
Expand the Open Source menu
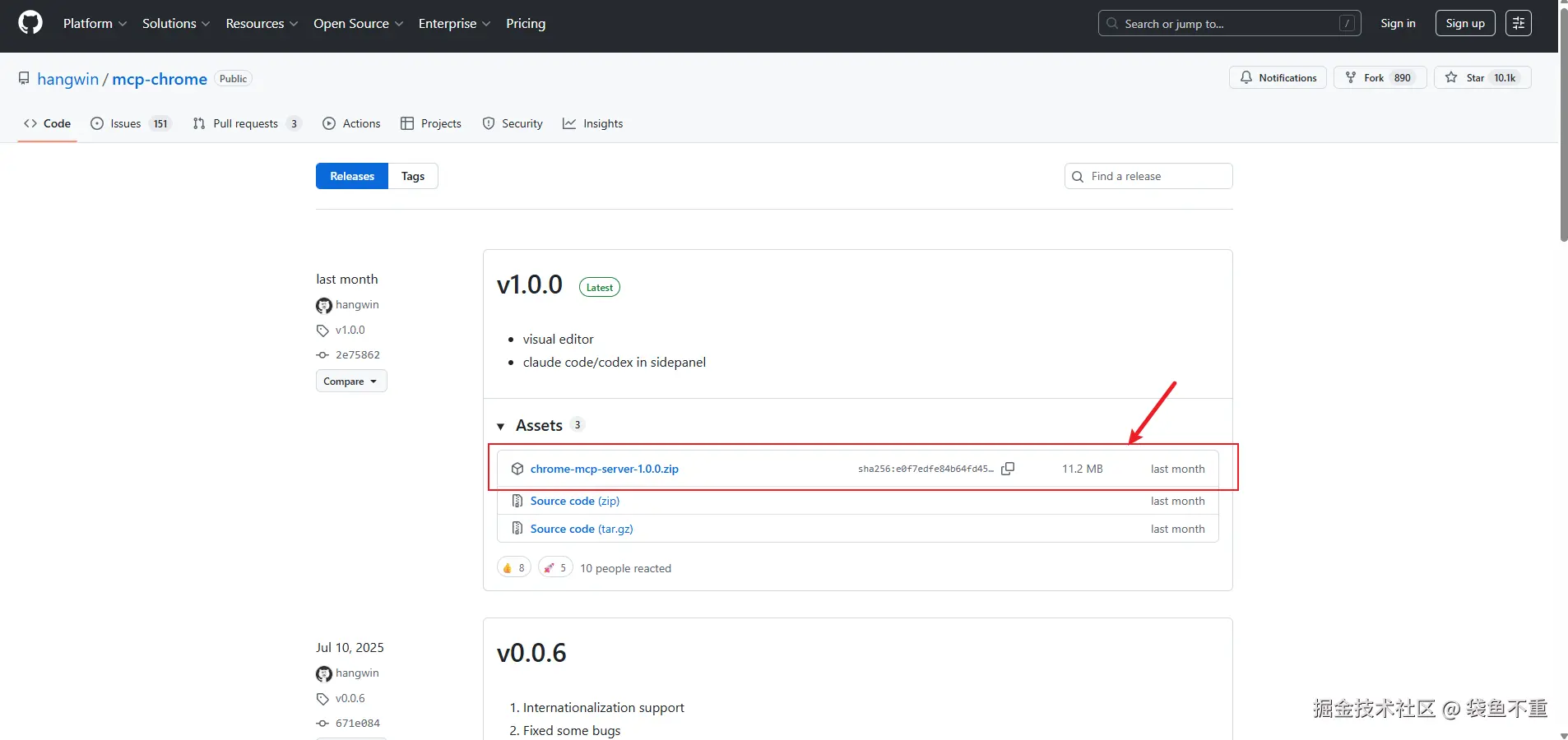coord(358,23)
